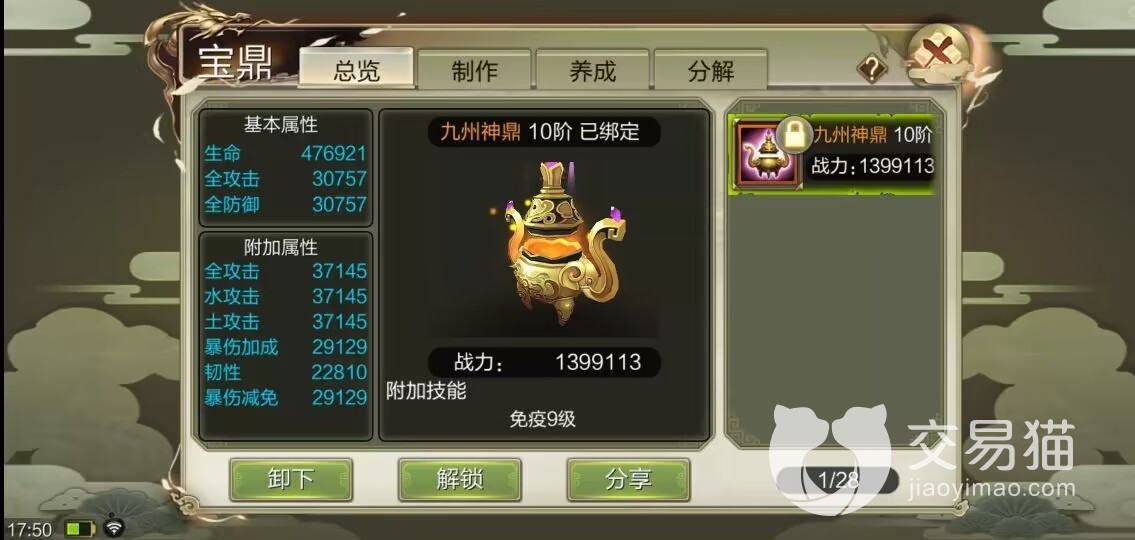Click the 分享 button
Screen dimensions: 1135x540
[x=628, y=479]
